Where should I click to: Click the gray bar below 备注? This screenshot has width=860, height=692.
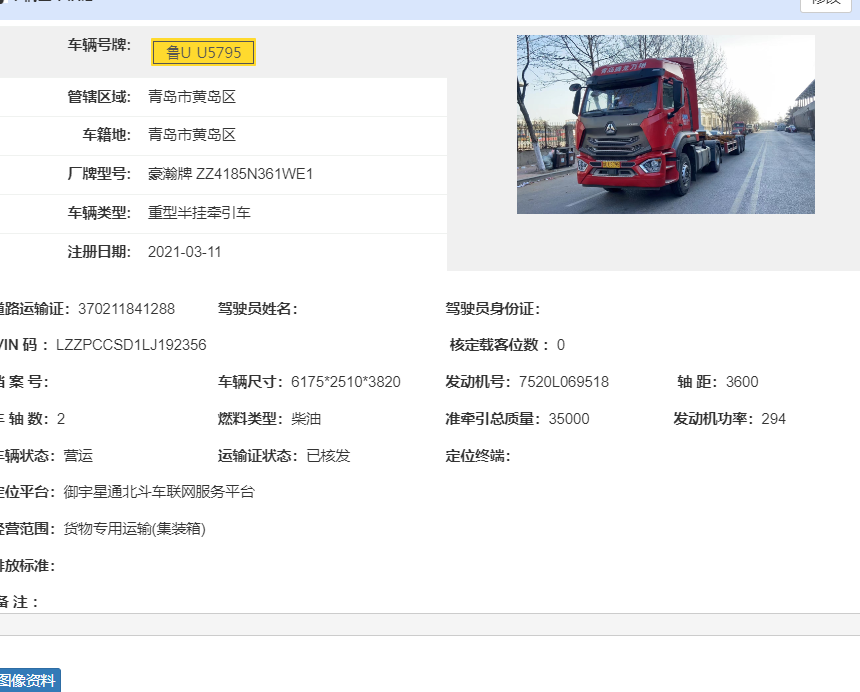(430, 624)
